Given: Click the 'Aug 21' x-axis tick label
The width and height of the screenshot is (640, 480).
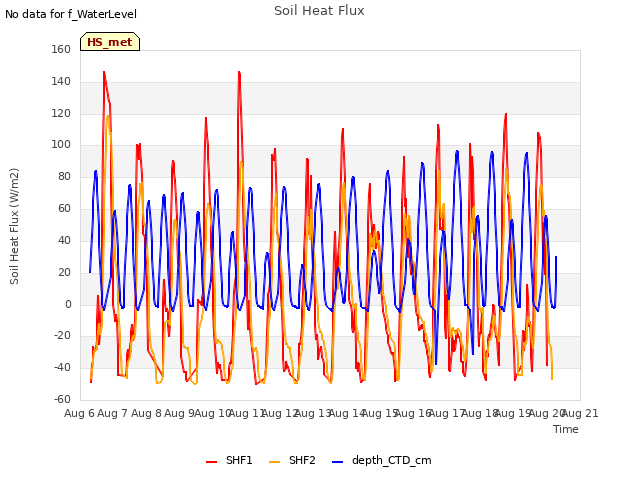Looking at the screenshot, I should pyautogui.click(x=580, y=413).
